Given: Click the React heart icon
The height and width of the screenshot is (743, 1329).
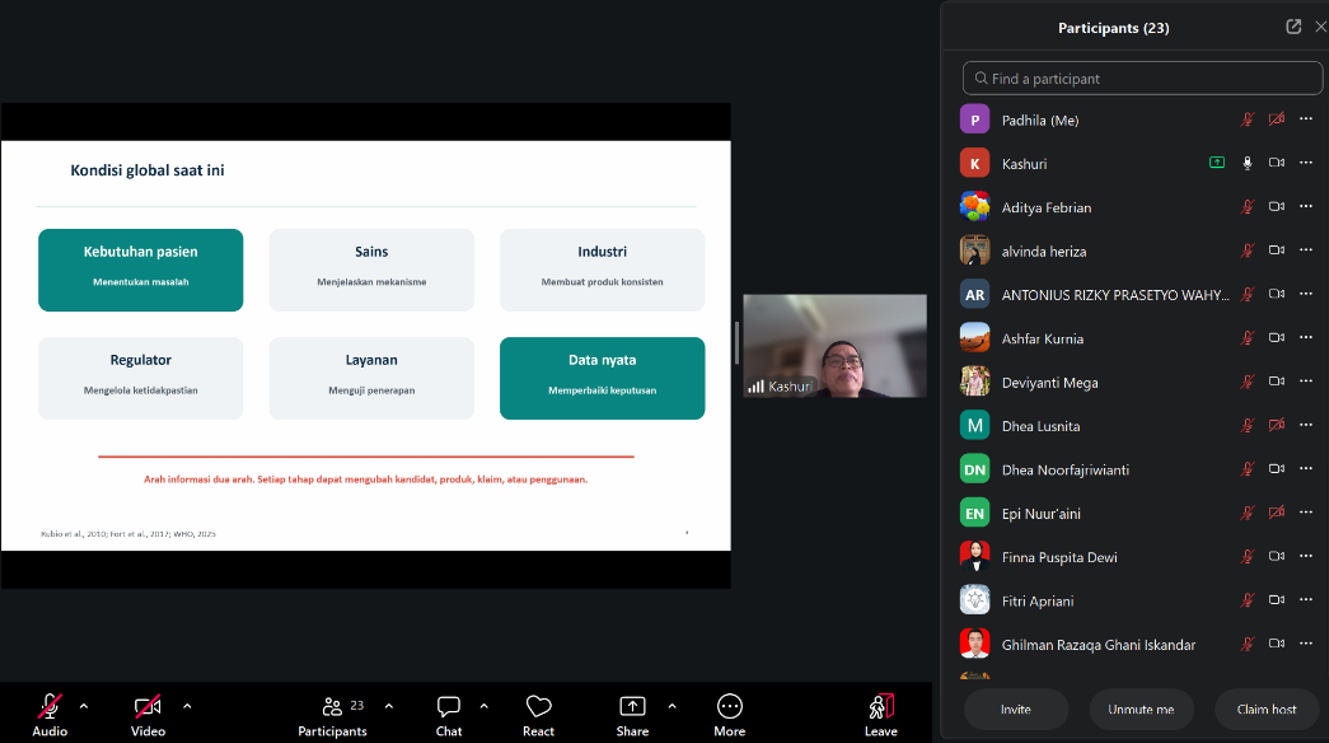Looking at the screenshot, I should (x=538, y=707).
